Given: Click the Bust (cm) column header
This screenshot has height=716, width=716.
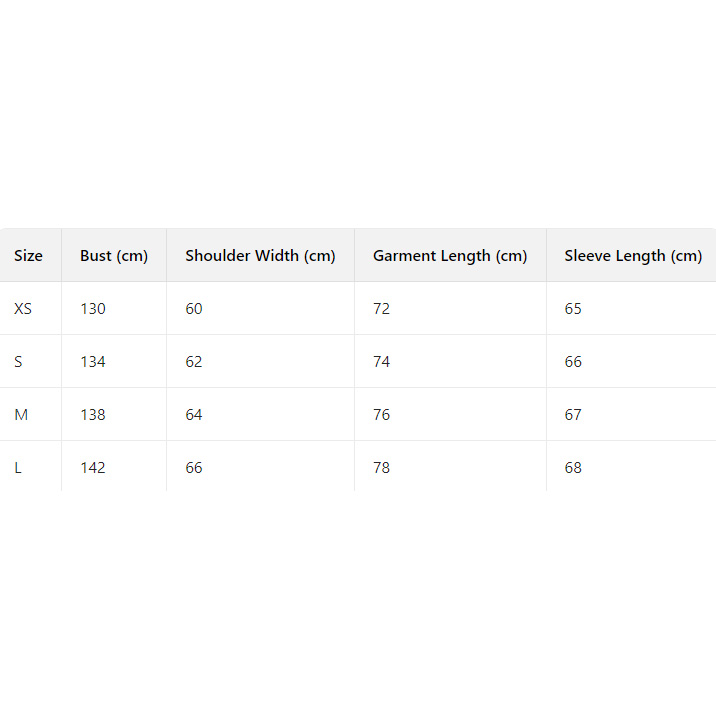Looking at the screenshot, I should coord(113,256).
